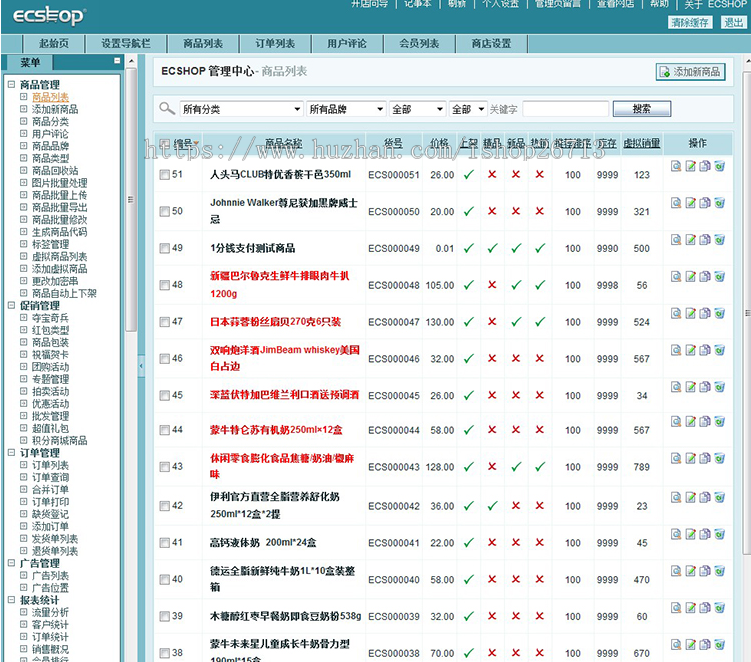Click the 添加新商品 button
The image size is (751, 662).
coord(690,72)
